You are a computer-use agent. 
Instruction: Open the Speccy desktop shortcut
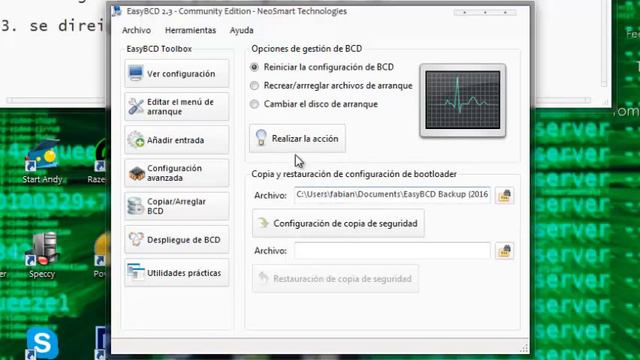tap(42, 256)
